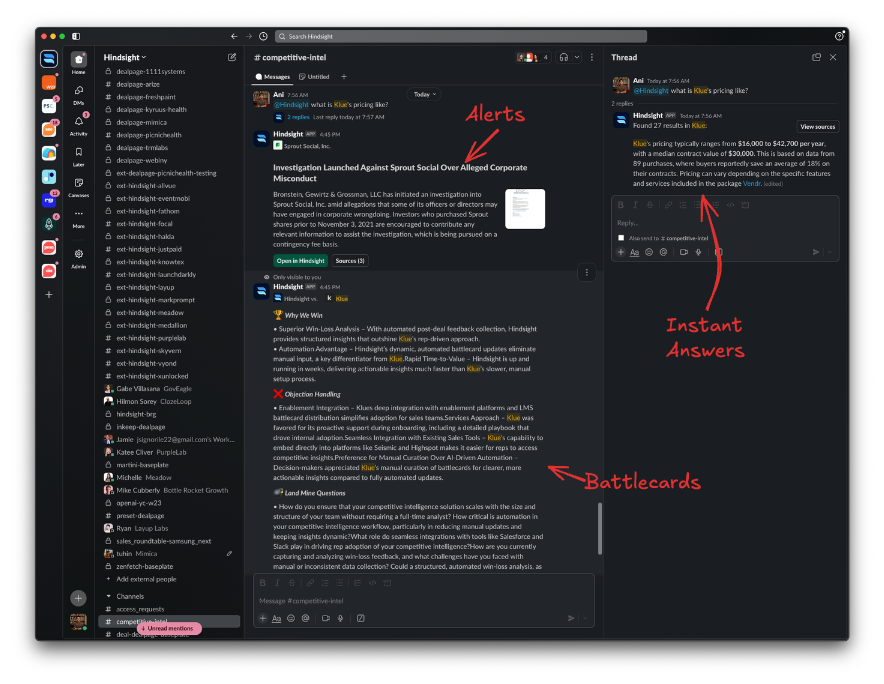Screen dimensions: 884x684
Task: Mention someone in channel composer
Action: [306, 618]
